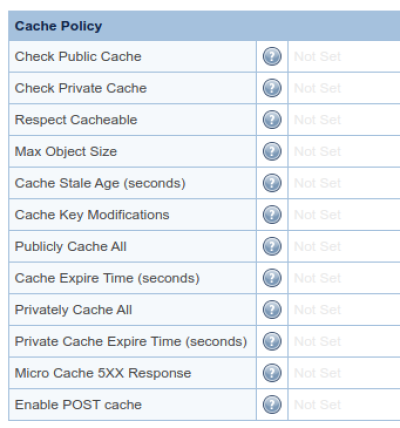Click the Privately Cache All help icon
Image resolution: width=400 pixels, height=428 pixels.
272,310
